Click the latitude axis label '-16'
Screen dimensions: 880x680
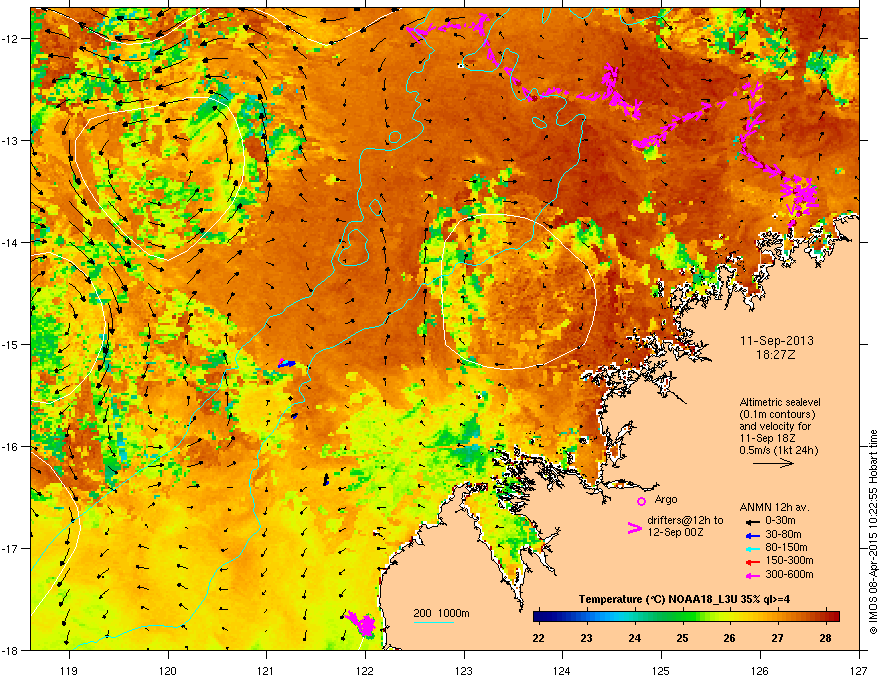coord(10,446)
